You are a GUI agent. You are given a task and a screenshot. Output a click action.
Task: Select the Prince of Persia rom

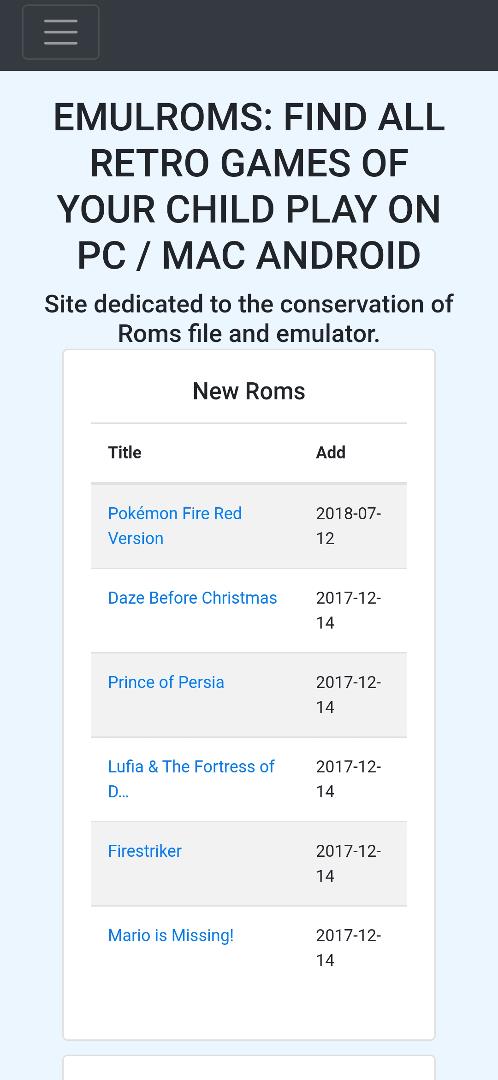tap(166, 682)
